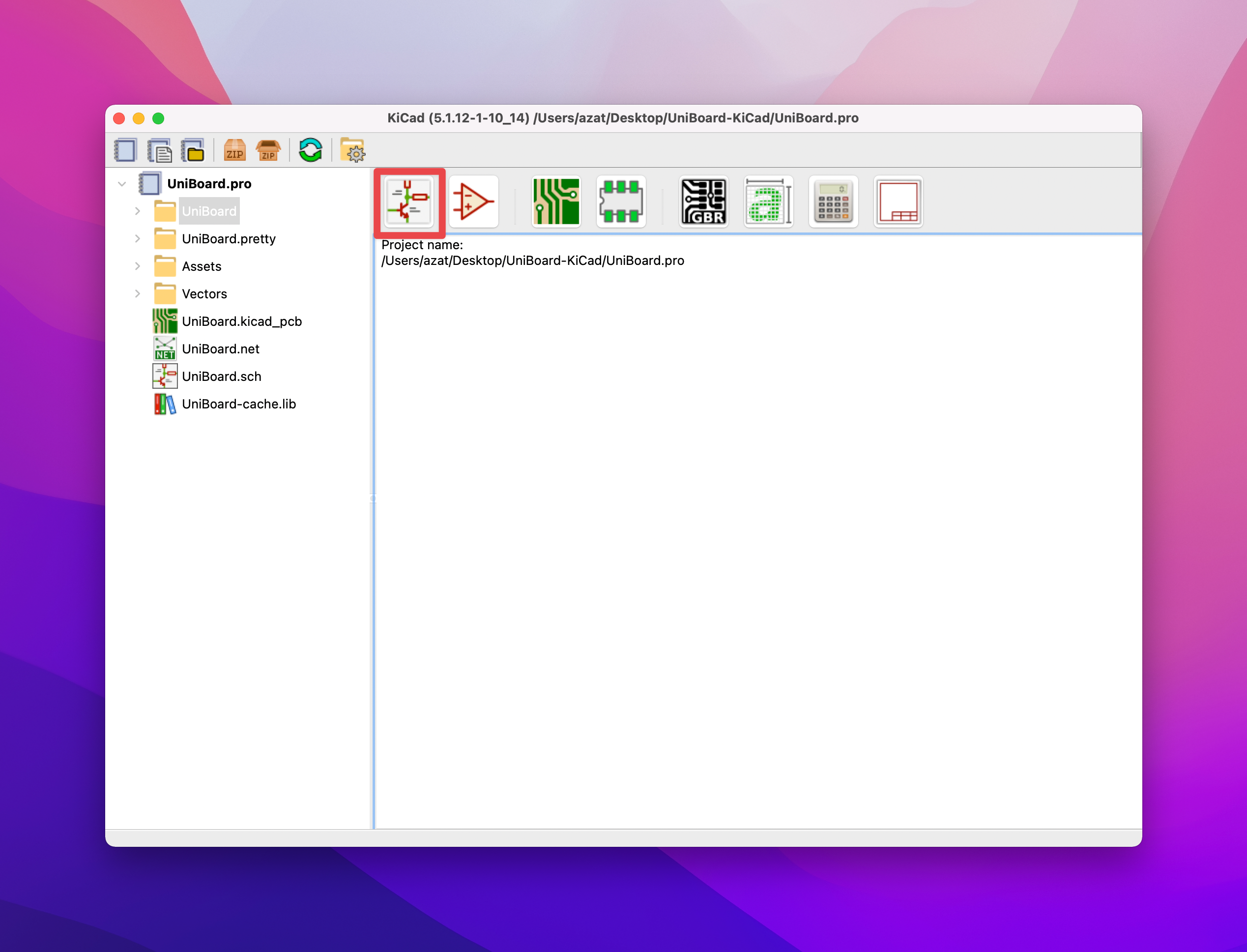Open the Eeschema schematic editor
Image resolution: width=1247 pixels, height=952 pixels.
tap(408, 202)
